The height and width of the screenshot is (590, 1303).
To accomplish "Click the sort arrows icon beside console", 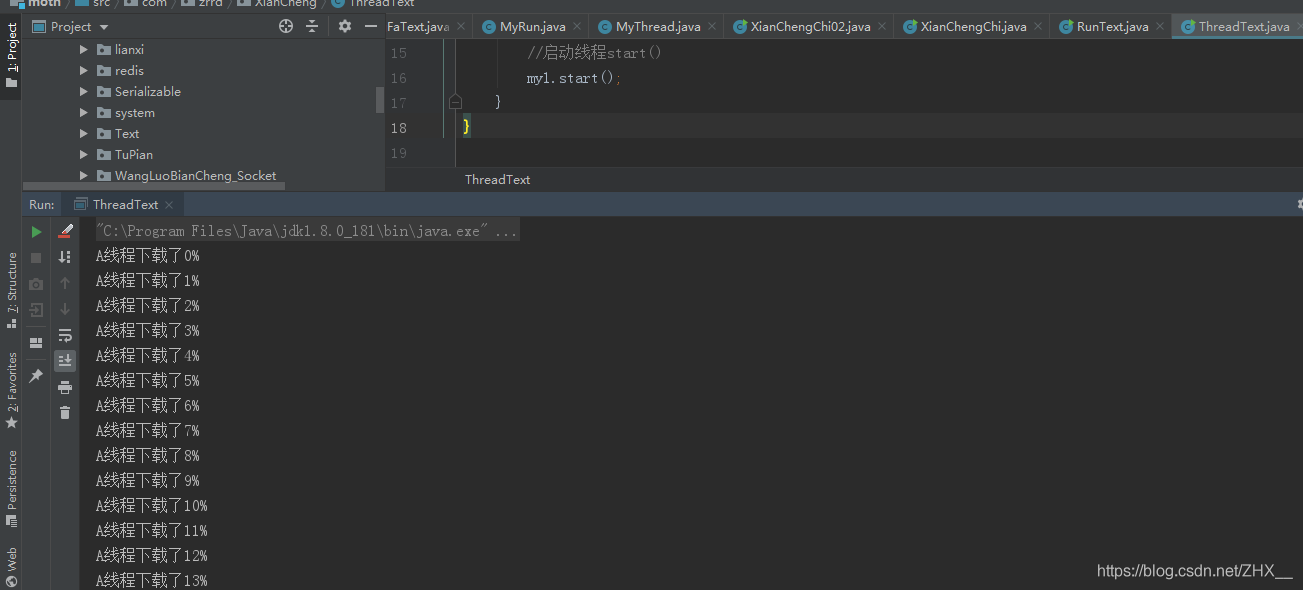I will click(x=65, y=257).
